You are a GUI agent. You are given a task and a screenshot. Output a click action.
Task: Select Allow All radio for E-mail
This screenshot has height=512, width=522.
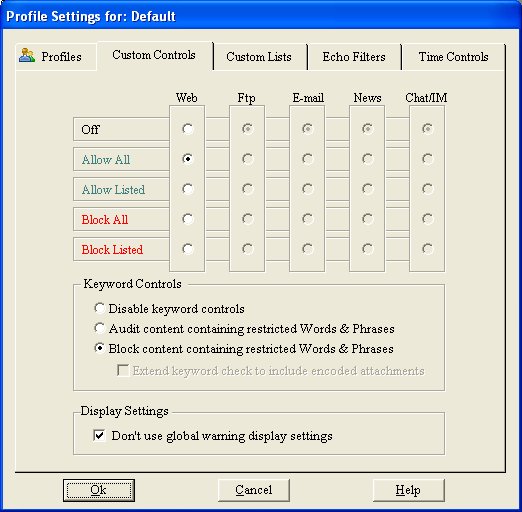[307, 159]
